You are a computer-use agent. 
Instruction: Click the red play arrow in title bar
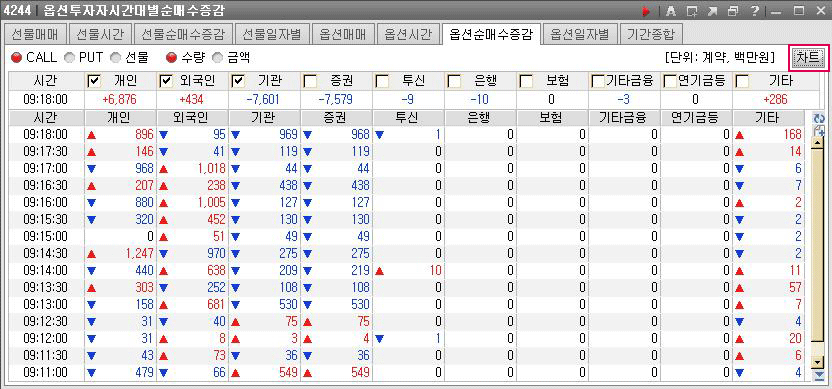(645, 10)
